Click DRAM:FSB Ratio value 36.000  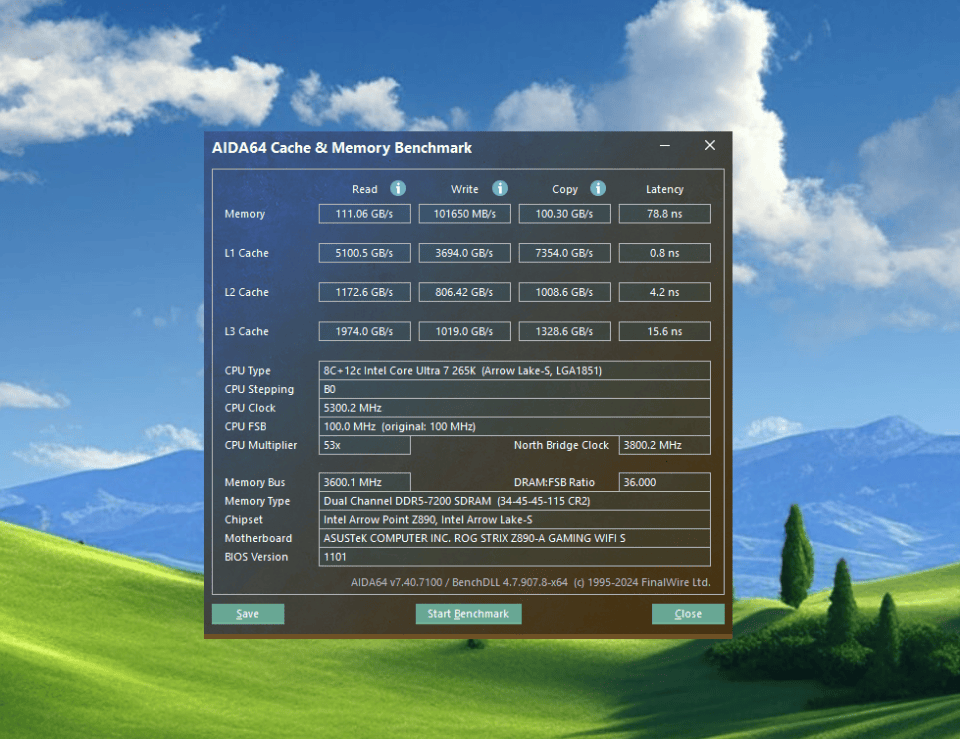click(x=665, y=482)
